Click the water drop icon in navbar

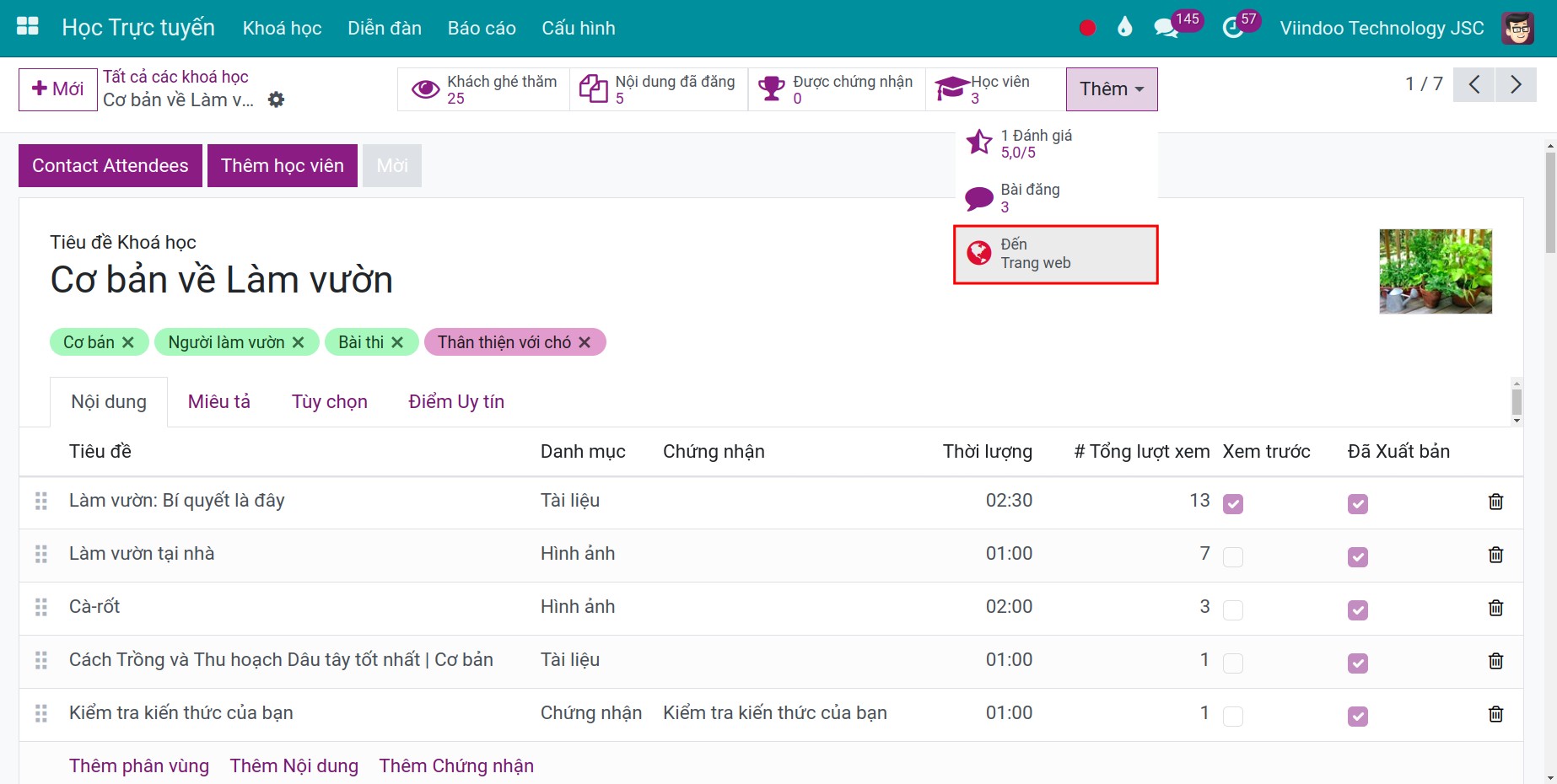[1124, 27]
